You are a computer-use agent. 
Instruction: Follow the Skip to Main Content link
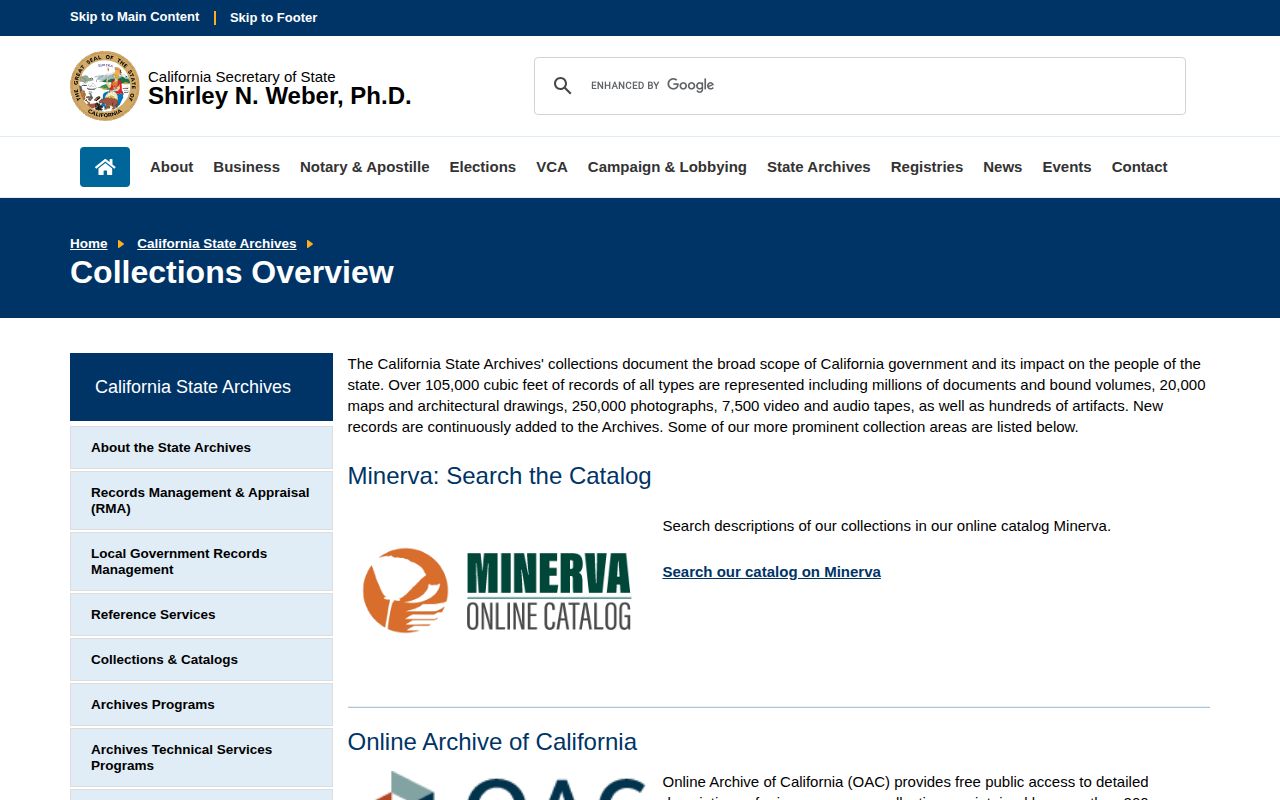pyautogui.click(x=135, y=17)
